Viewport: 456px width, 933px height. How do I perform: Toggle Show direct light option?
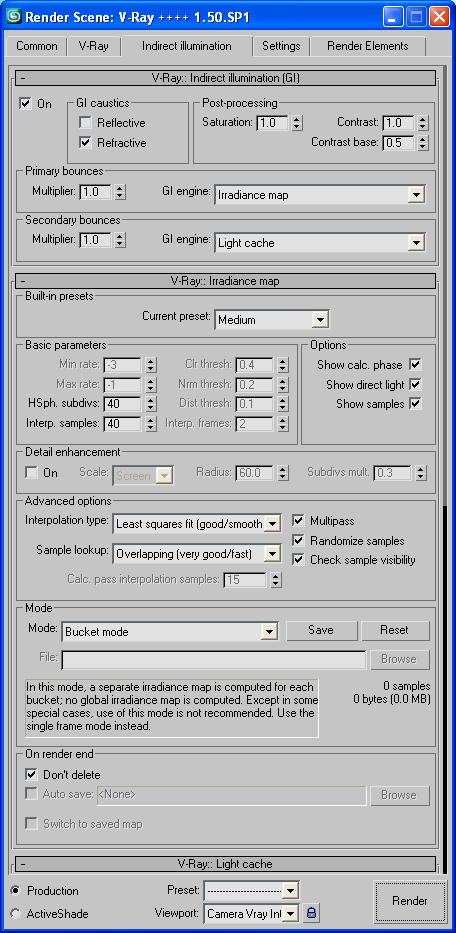click(x=416, y=384)
